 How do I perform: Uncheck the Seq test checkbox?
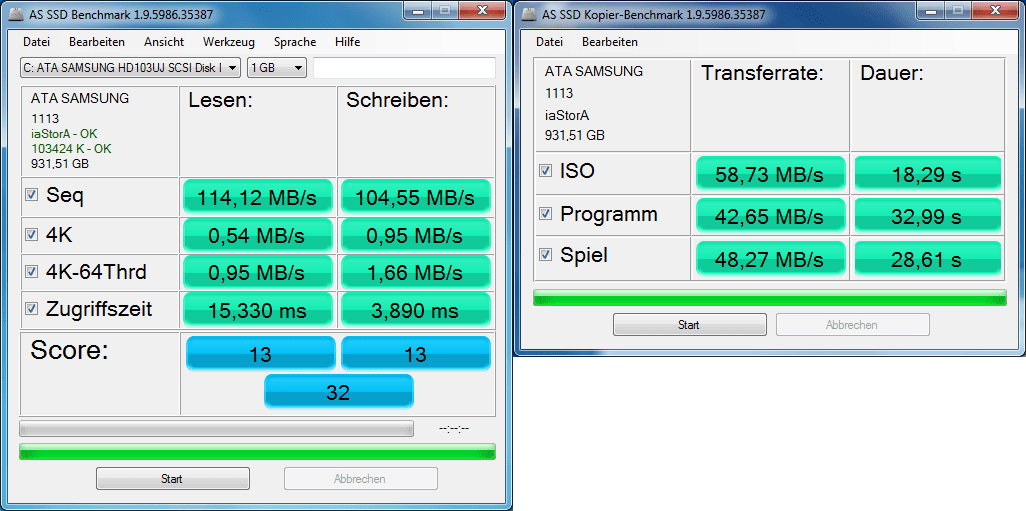[30, 195]
